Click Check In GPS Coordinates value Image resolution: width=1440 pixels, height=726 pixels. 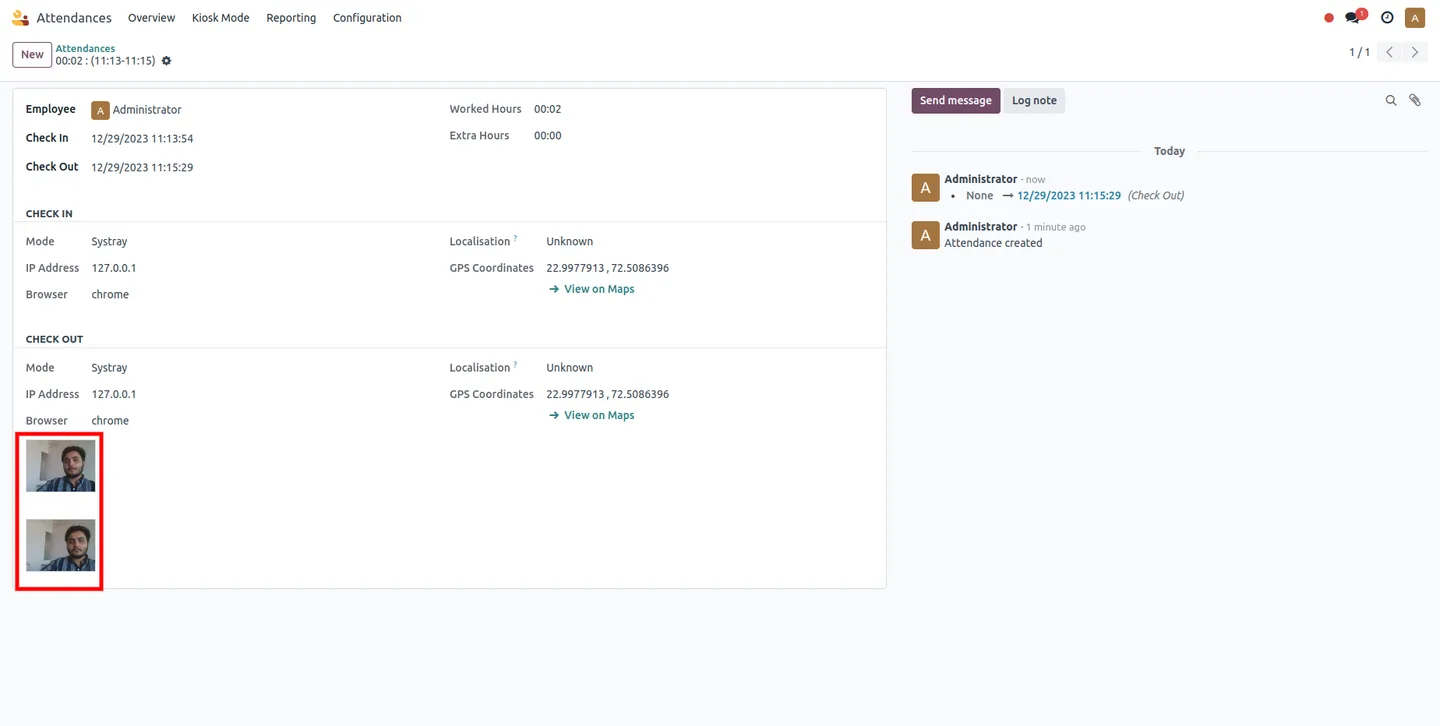(x=607, y=268)
